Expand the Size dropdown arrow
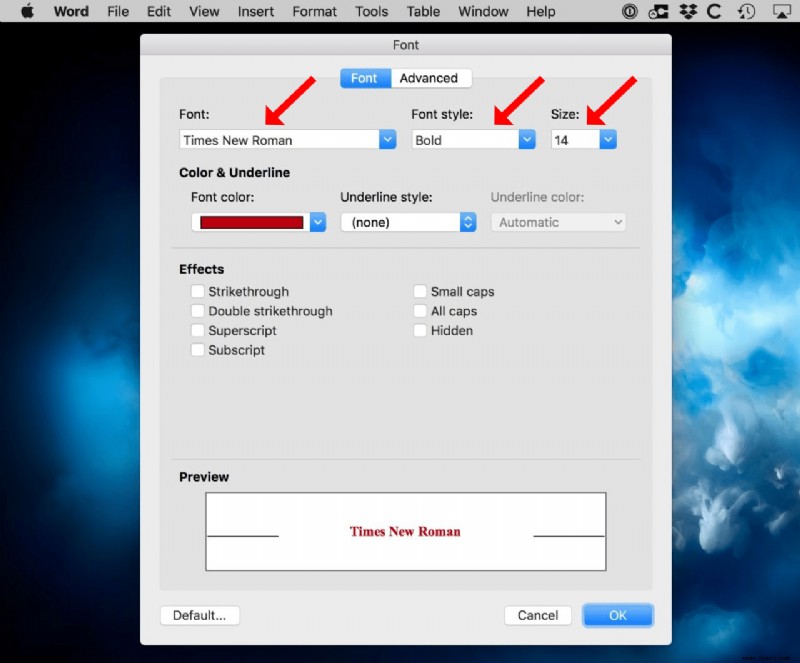Image resolution: width=800 pixels, height=663 pixels. tap(608, 139)
